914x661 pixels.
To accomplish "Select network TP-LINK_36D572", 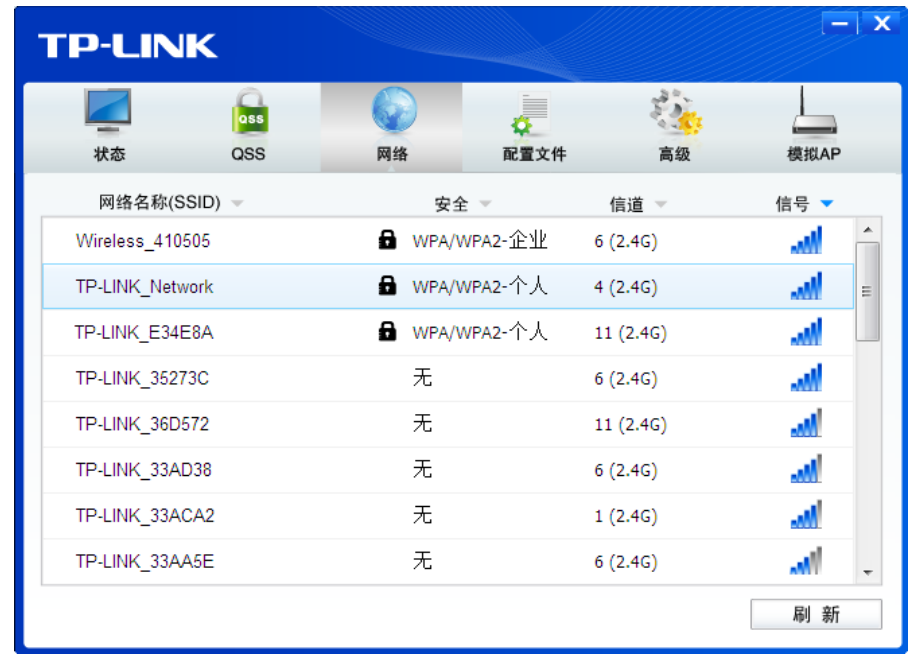I will (x=448, y=423).
